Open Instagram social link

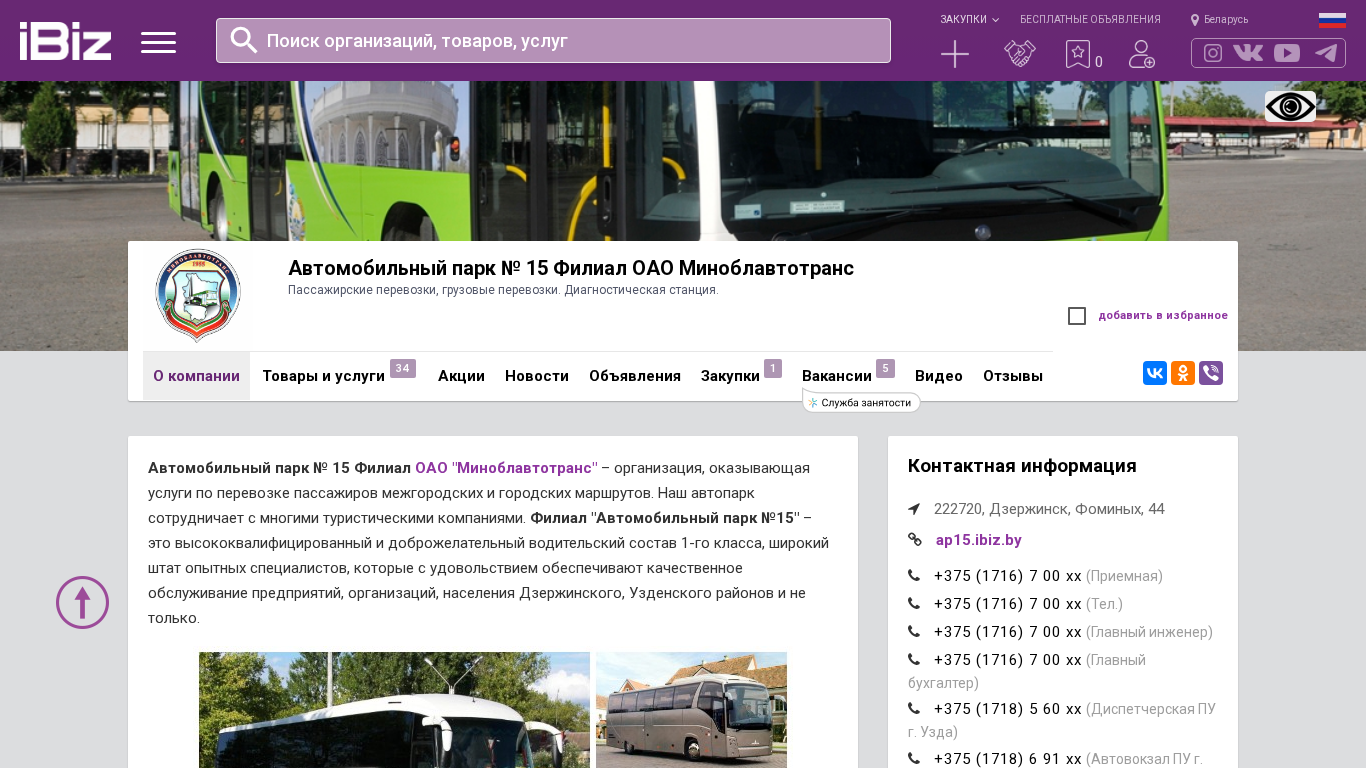[x=1213, y=53]
